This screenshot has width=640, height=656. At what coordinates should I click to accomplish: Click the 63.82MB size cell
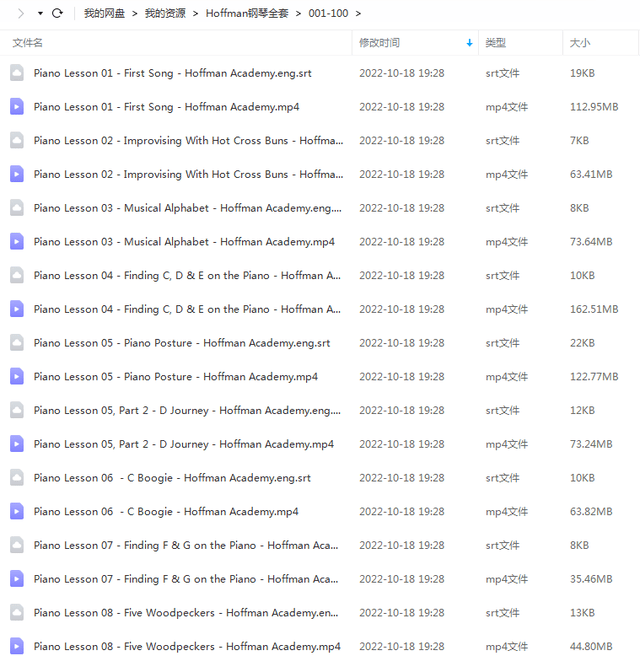pos(591,512)
